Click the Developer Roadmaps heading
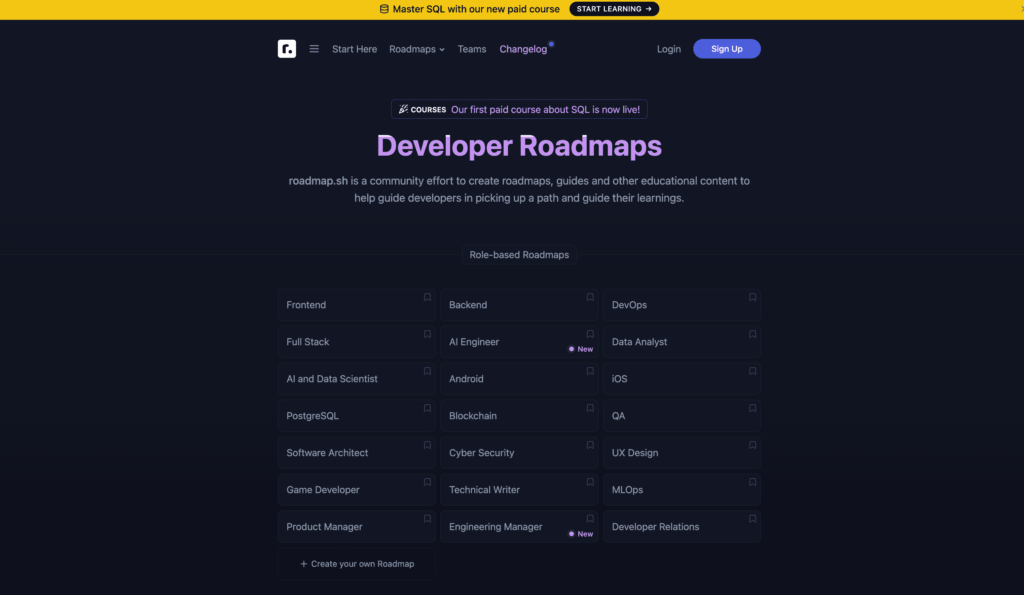Viewport: 1024px width, 595px height. coord(519,146)
